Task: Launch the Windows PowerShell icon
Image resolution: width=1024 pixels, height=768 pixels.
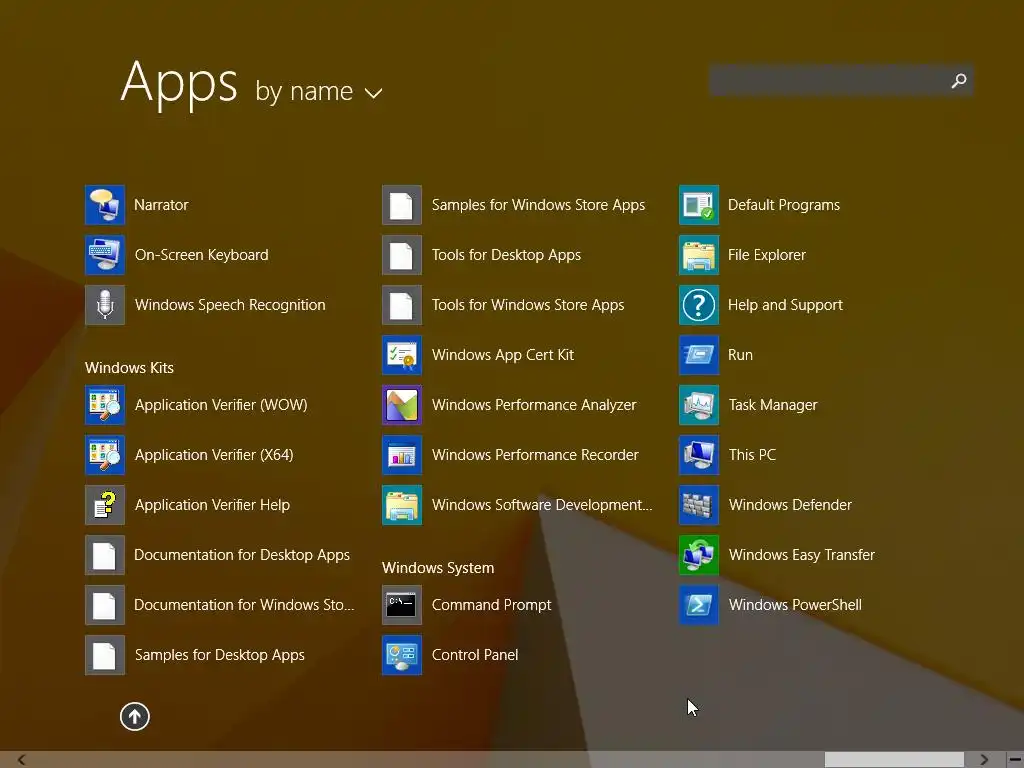Action: pos(699,605)
